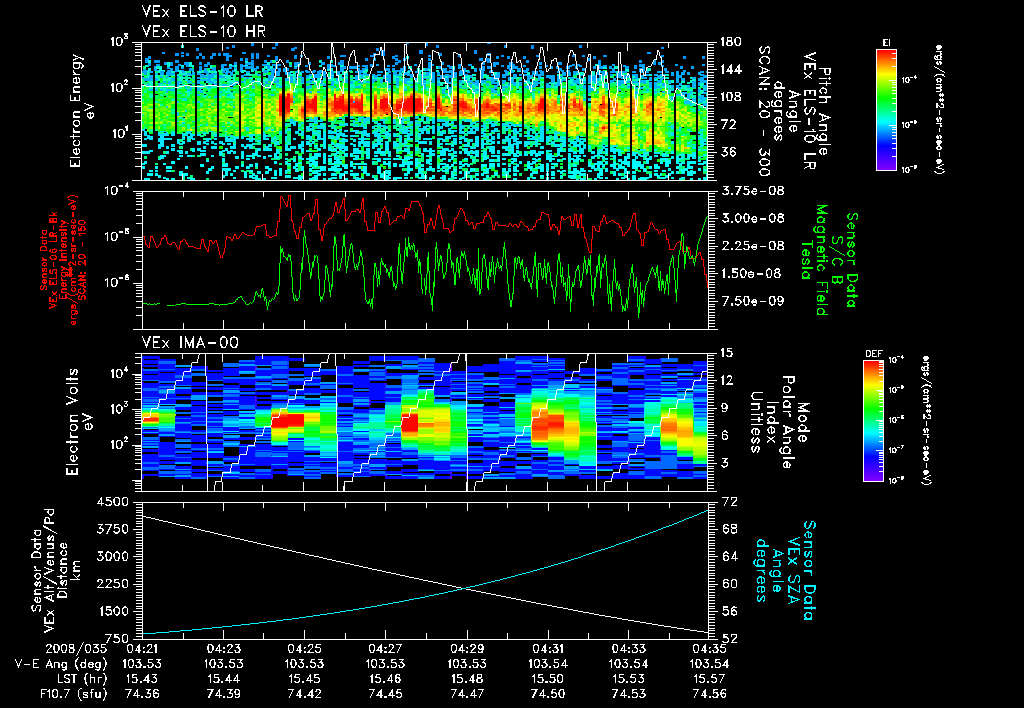
Task: Click the 108 pitch angle tick
Action: (x=730, y=97)
